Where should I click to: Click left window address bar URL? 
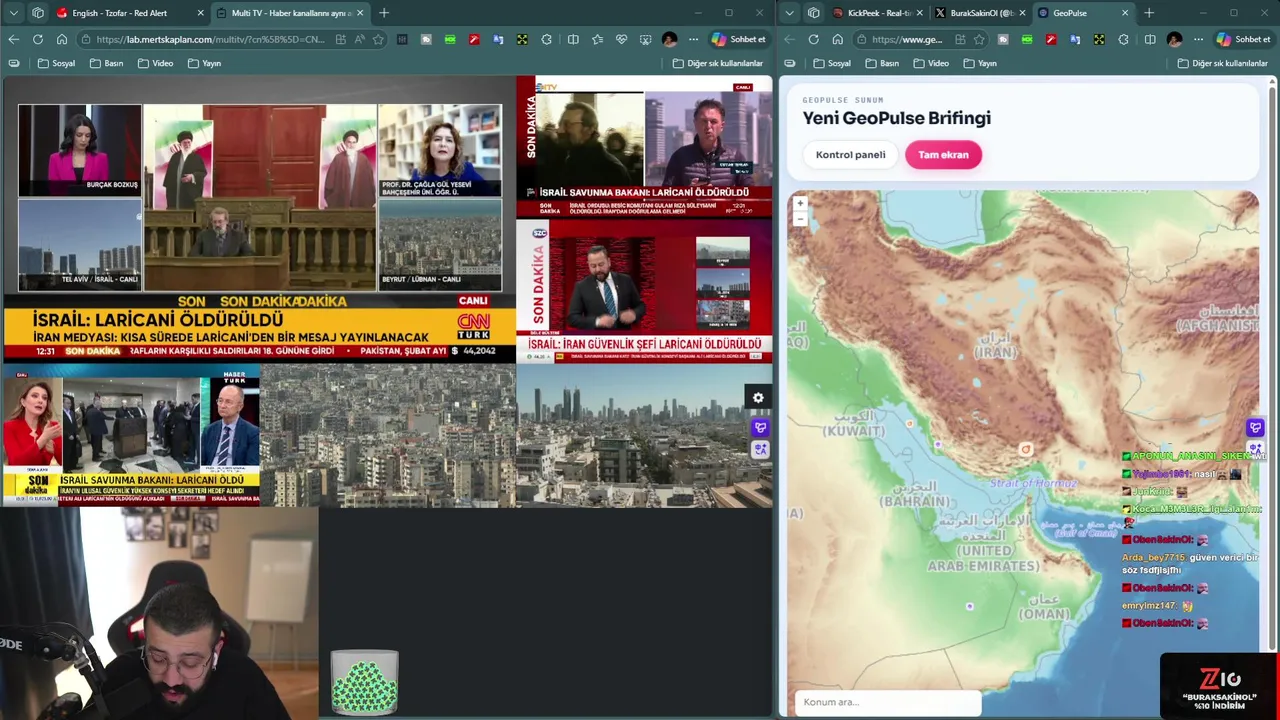point(210,39)
